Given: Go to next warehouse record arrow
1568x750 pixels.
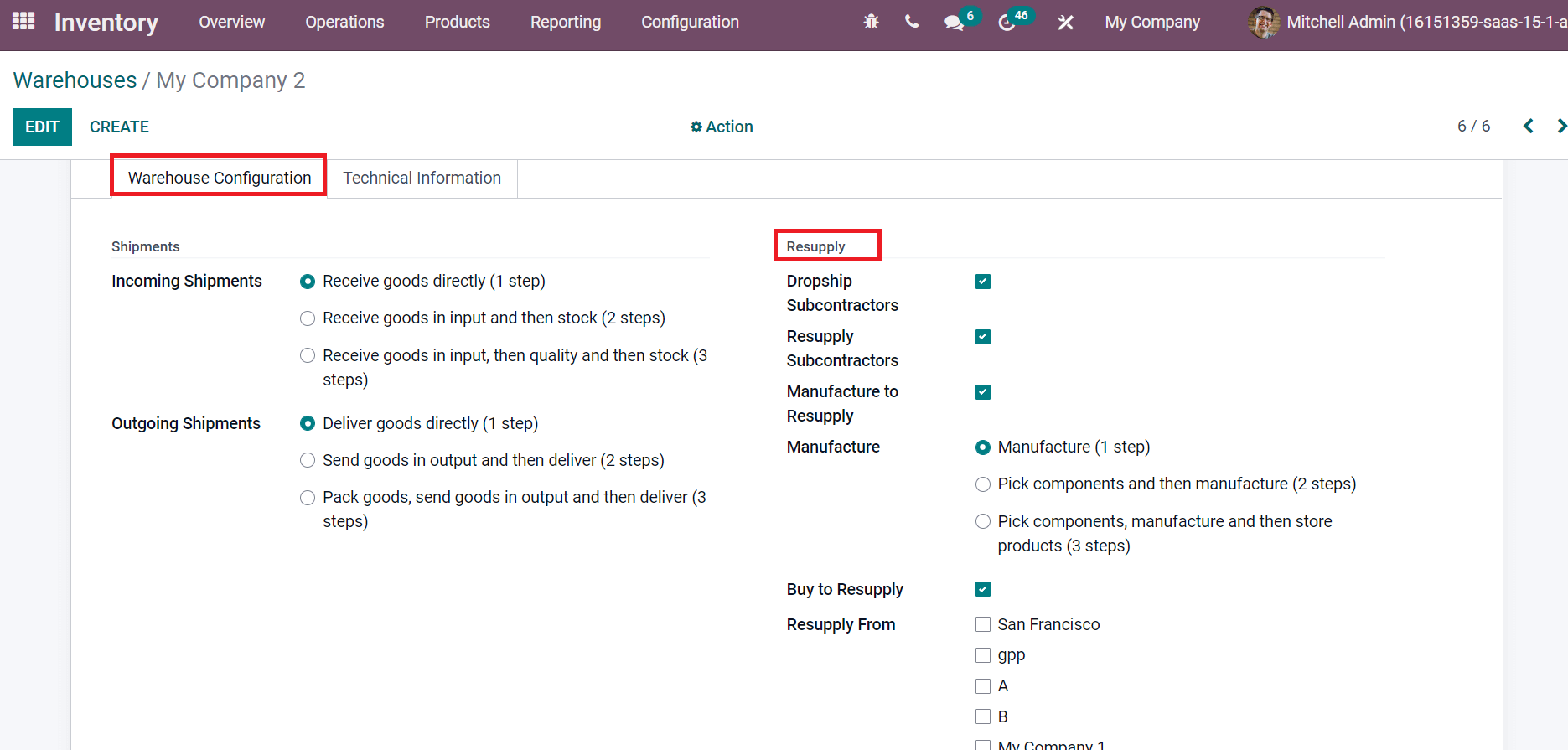Looking at the screenshot, I should [1561, 126].
